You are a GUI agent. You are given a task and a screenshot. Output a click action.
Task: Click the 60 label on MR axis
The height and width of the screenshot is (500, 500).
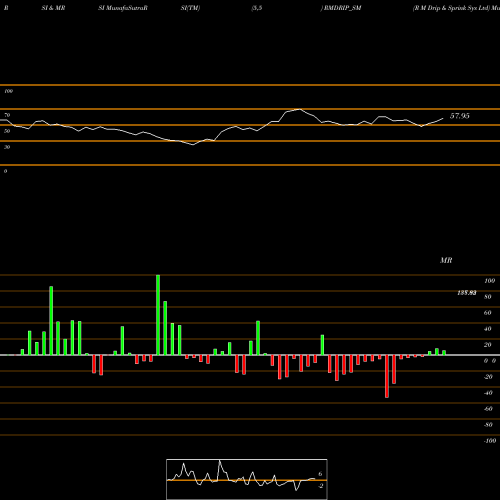(x=488, y=313)
